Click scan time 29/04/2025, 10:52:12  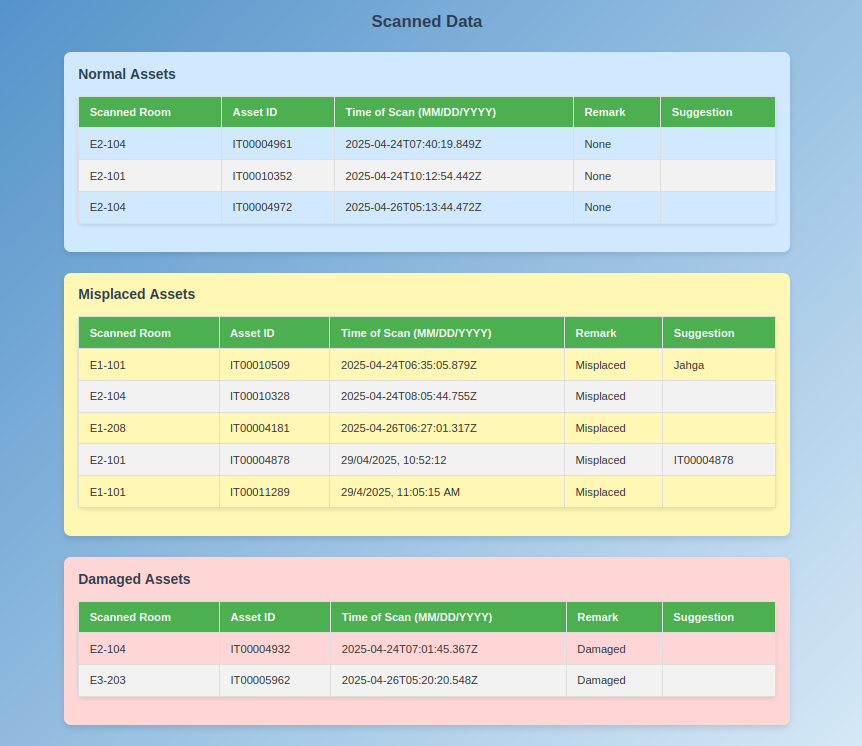point(394,460)
